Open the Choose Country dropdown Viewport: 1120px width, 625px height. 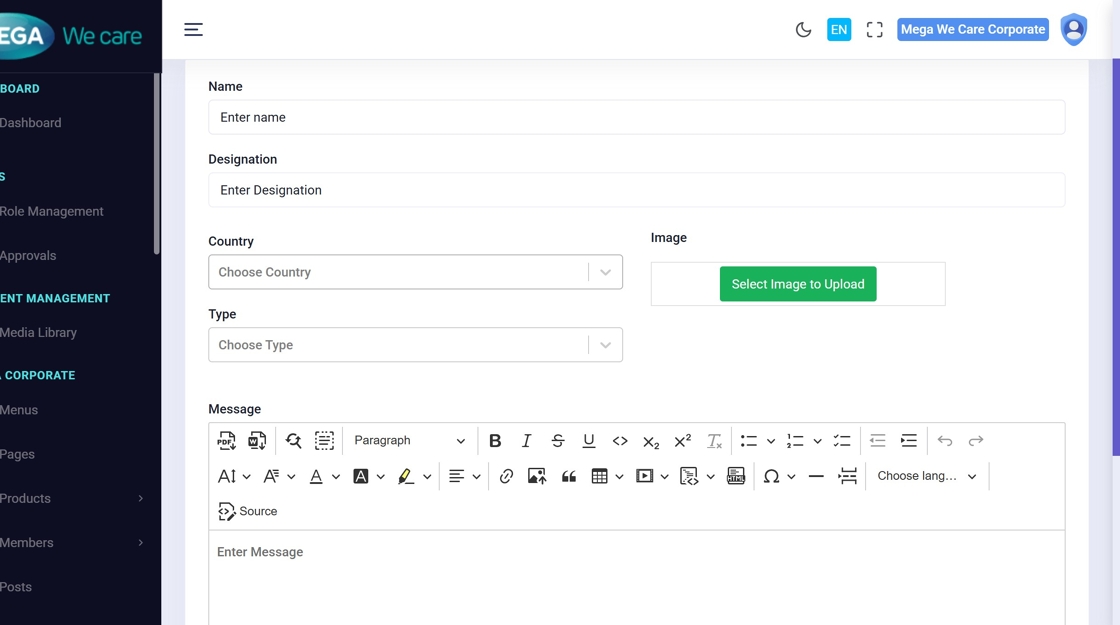(415, 272)
